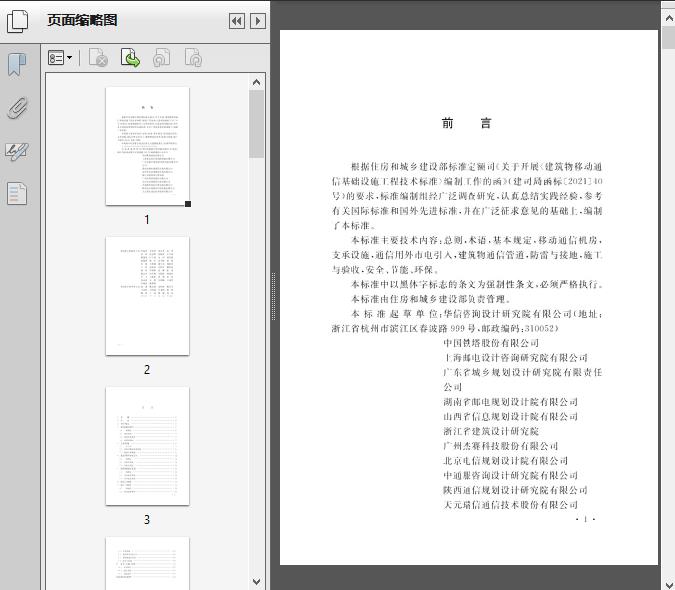Open the signatures panel icon
Viewport: 675px width, 590px height.
17,151
